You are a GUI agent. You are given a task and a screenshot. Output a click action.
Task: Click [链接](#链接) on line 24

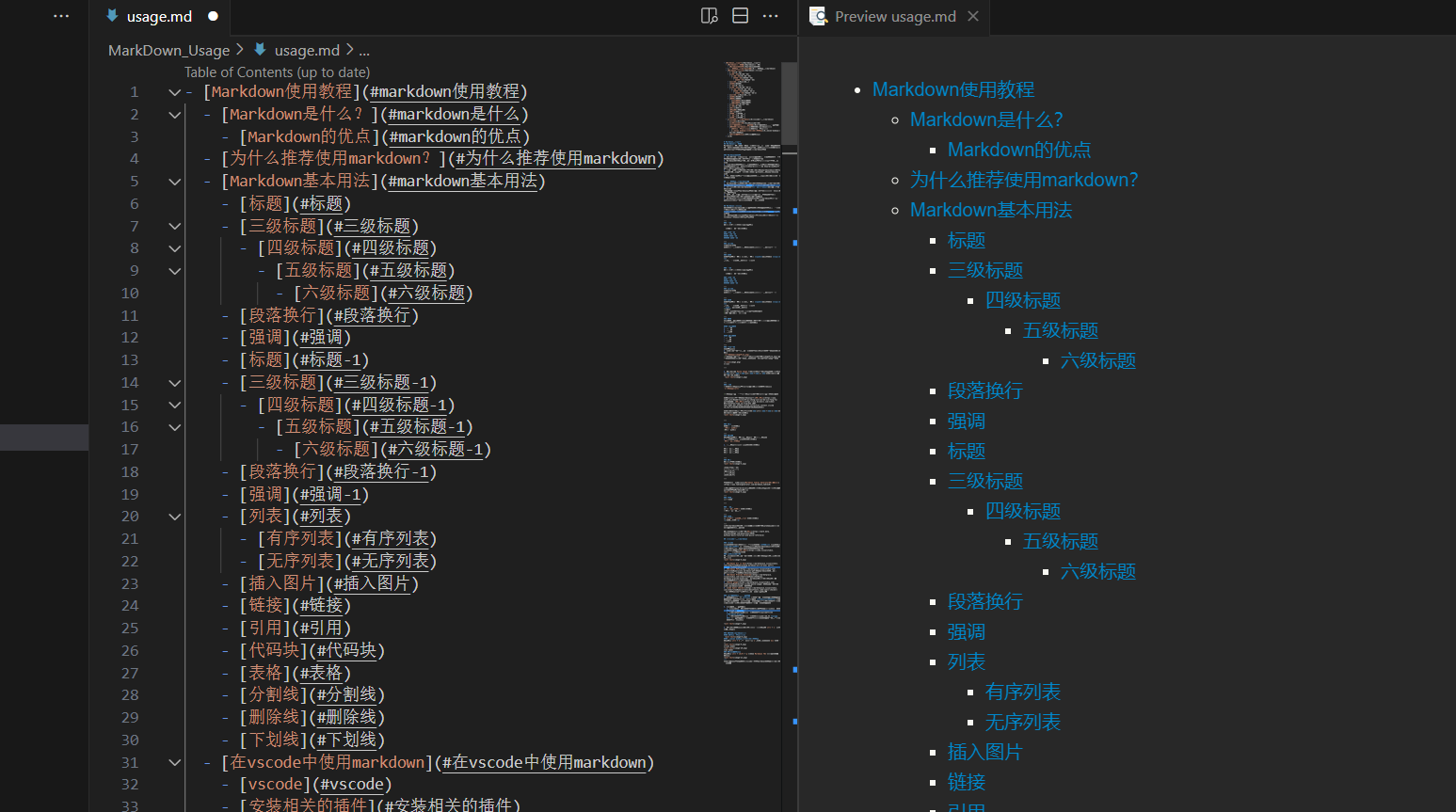pyautogui.click(x=296, y=606)
